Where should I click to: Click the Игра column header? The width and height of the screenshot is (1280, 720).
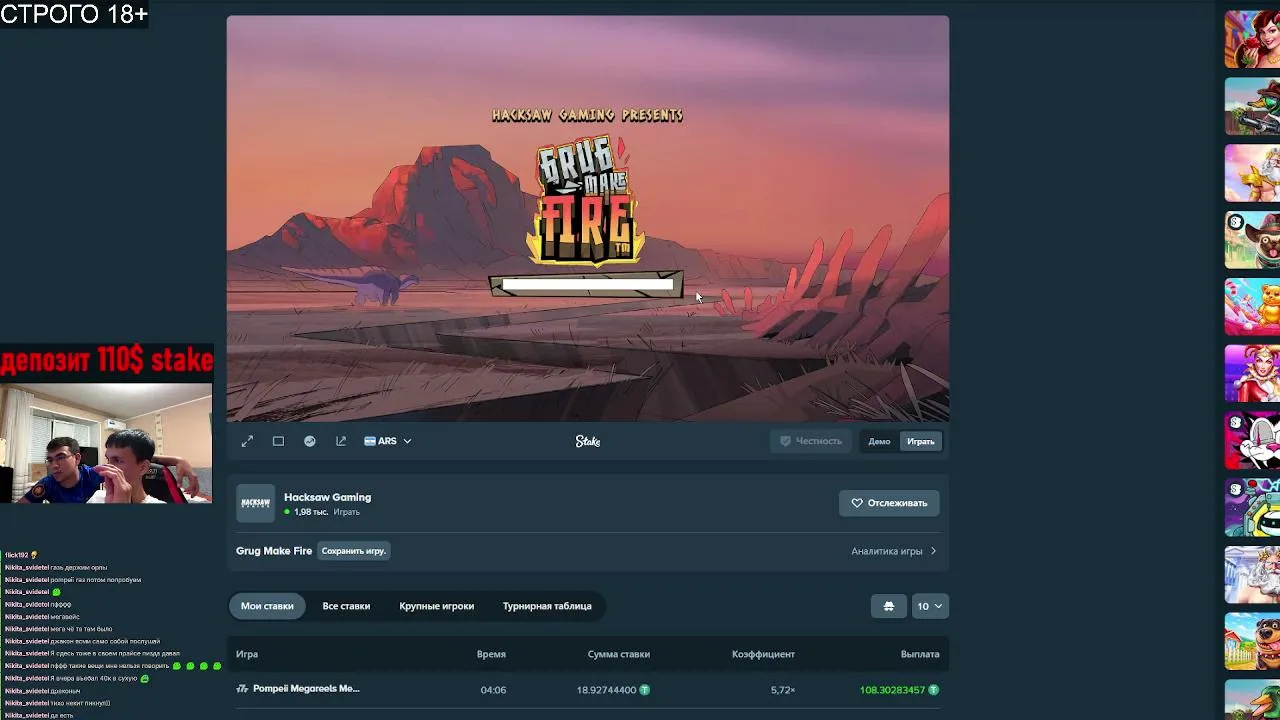pyautogui.click(x=247, y=654)
